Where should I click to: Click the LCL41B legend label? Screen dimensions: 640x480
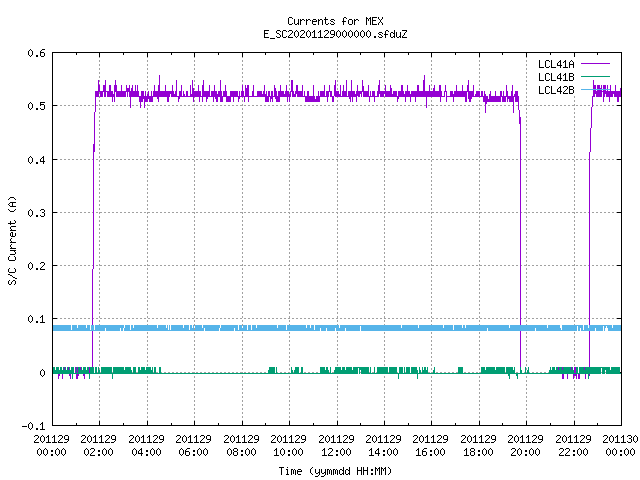556,77
